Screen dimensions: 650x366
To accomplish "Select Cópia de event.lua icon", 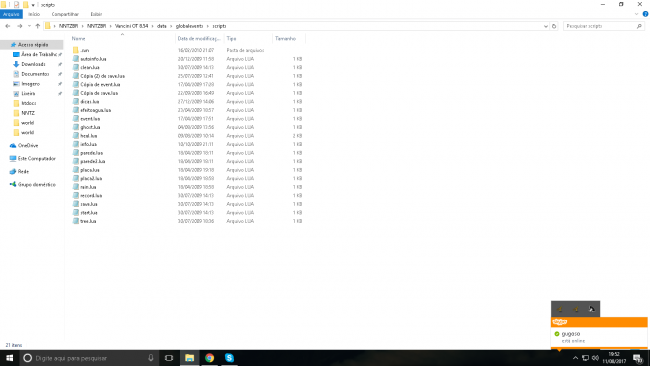I will point(75,85).
